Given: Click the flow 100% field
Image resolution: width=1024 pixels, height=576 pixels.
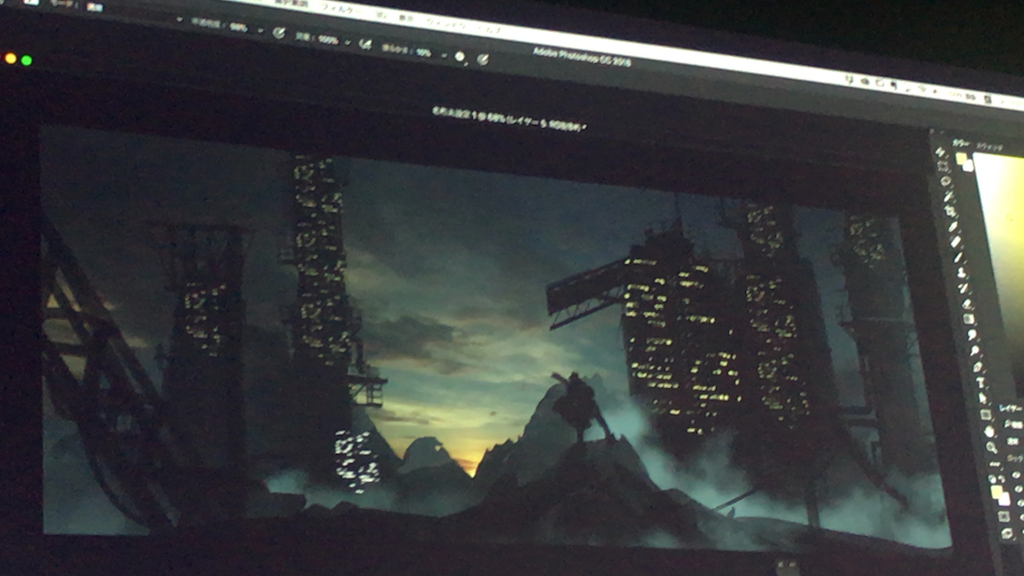Looking at the screenshot, I should click(x=328, y=40).
